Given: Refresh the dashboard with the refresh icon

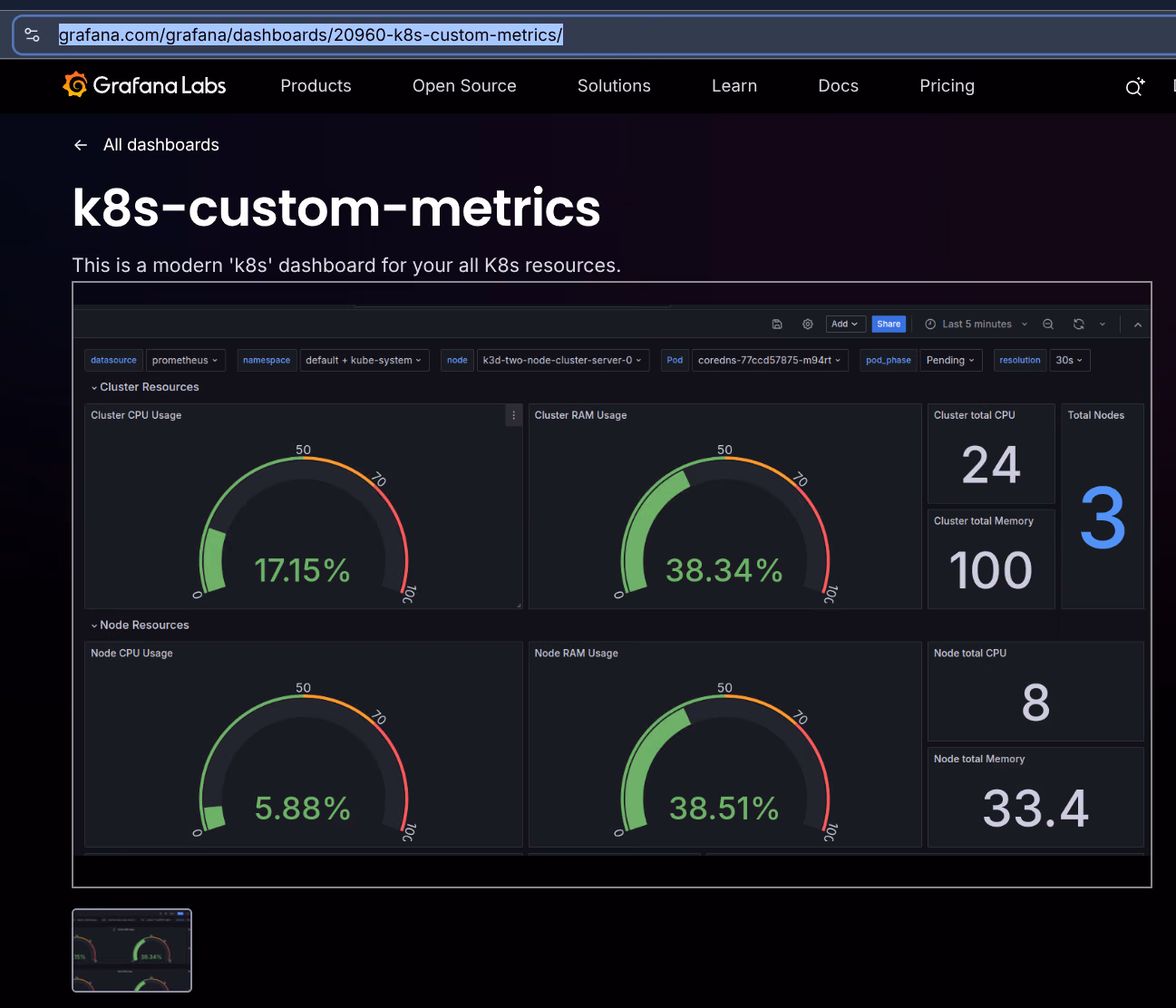Looking at the screenshot, I should pos(1078,324).
